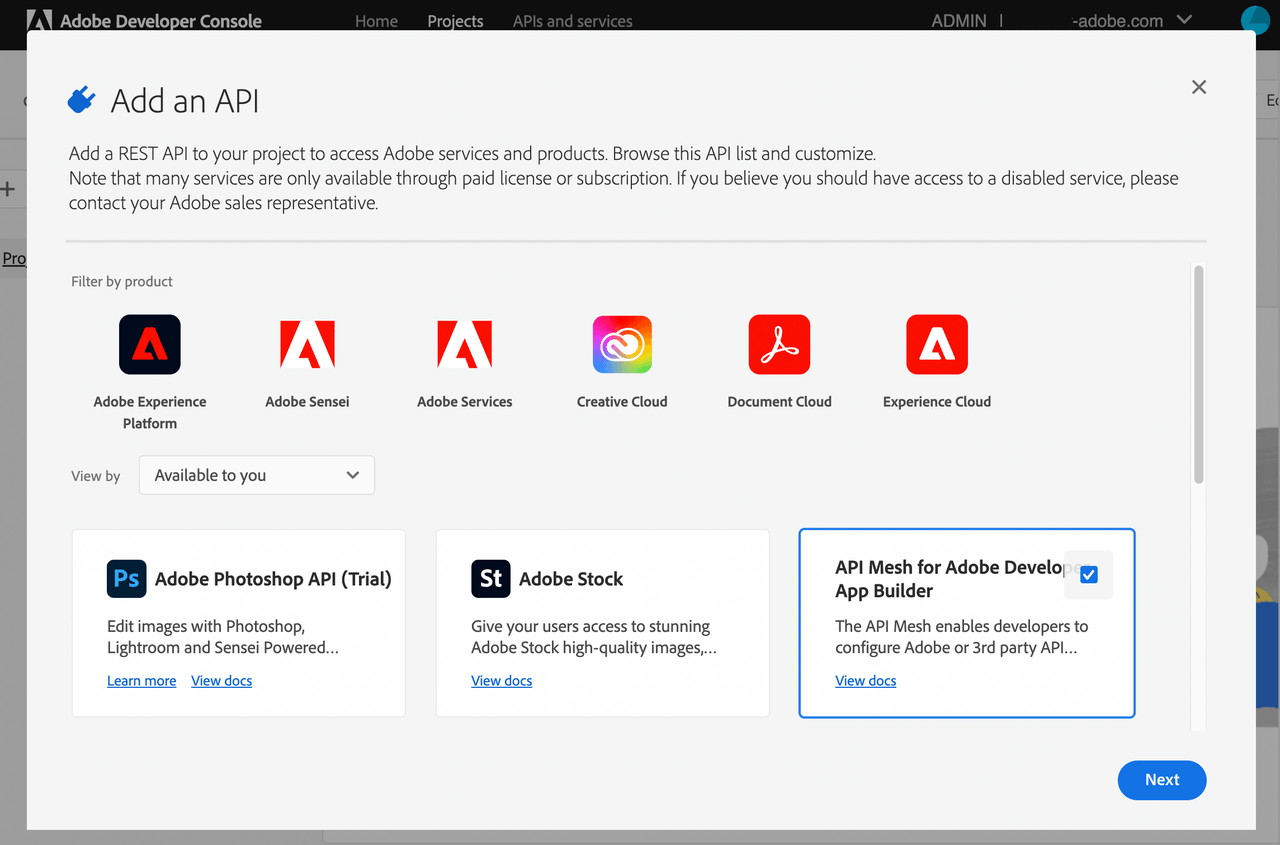Click the API list vertical scrollbar
Viewport: 1280px width, 845px height.
[1199, 375]
